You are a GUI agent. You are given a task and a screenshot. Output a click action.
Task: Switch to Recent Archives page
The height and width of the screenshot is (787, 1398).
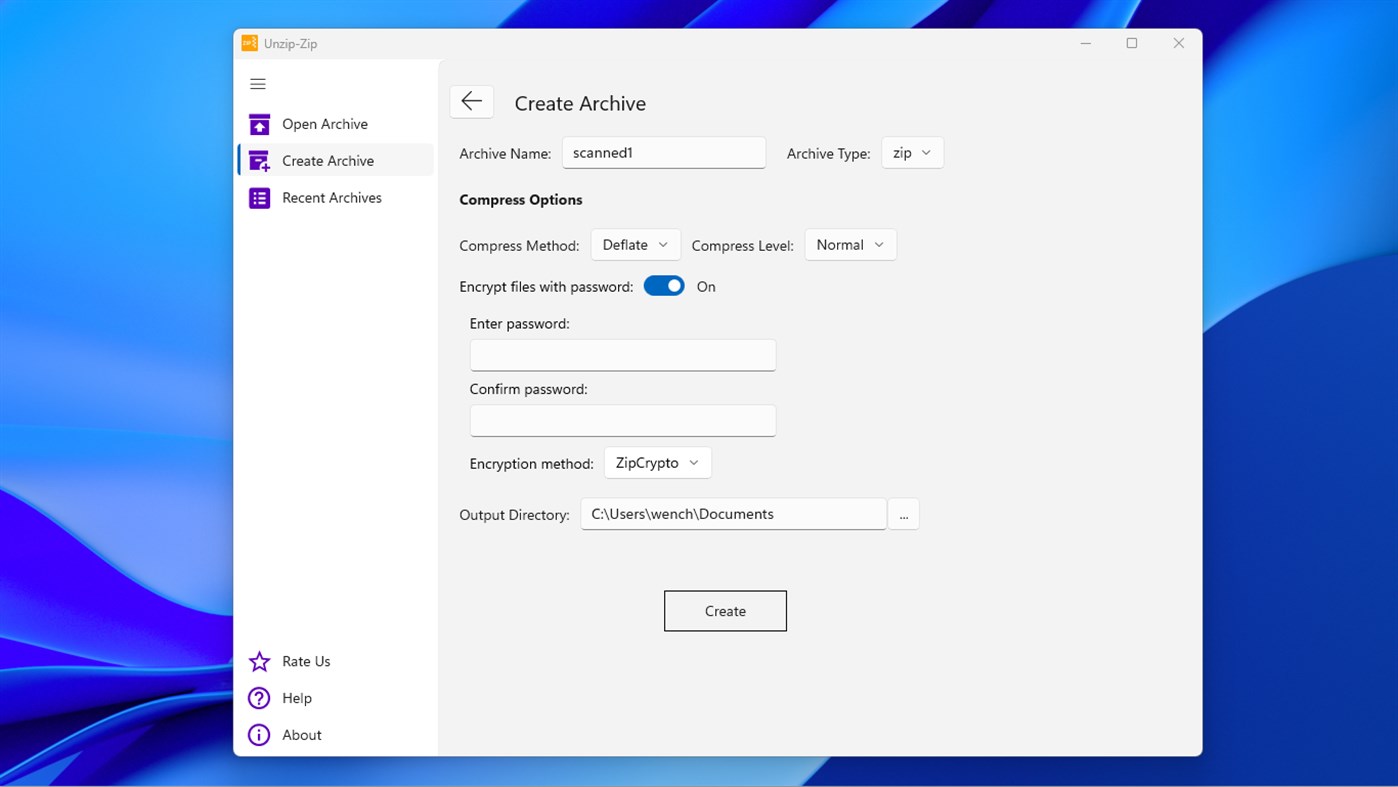(x=331, y=197)
